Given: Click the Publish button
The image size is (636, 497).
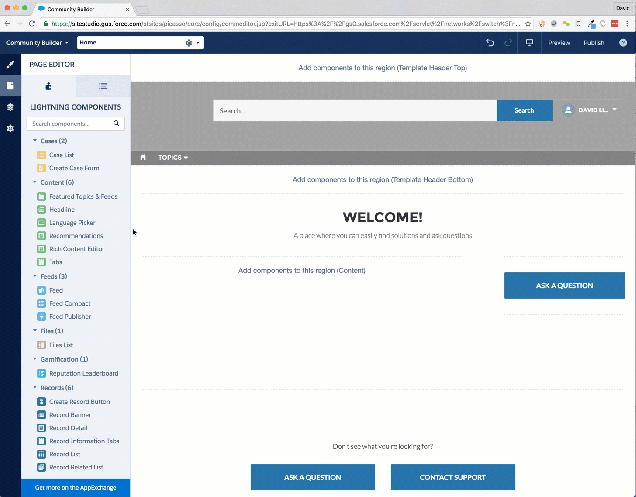Looking at the screenshot, I should tap(594, 43).
